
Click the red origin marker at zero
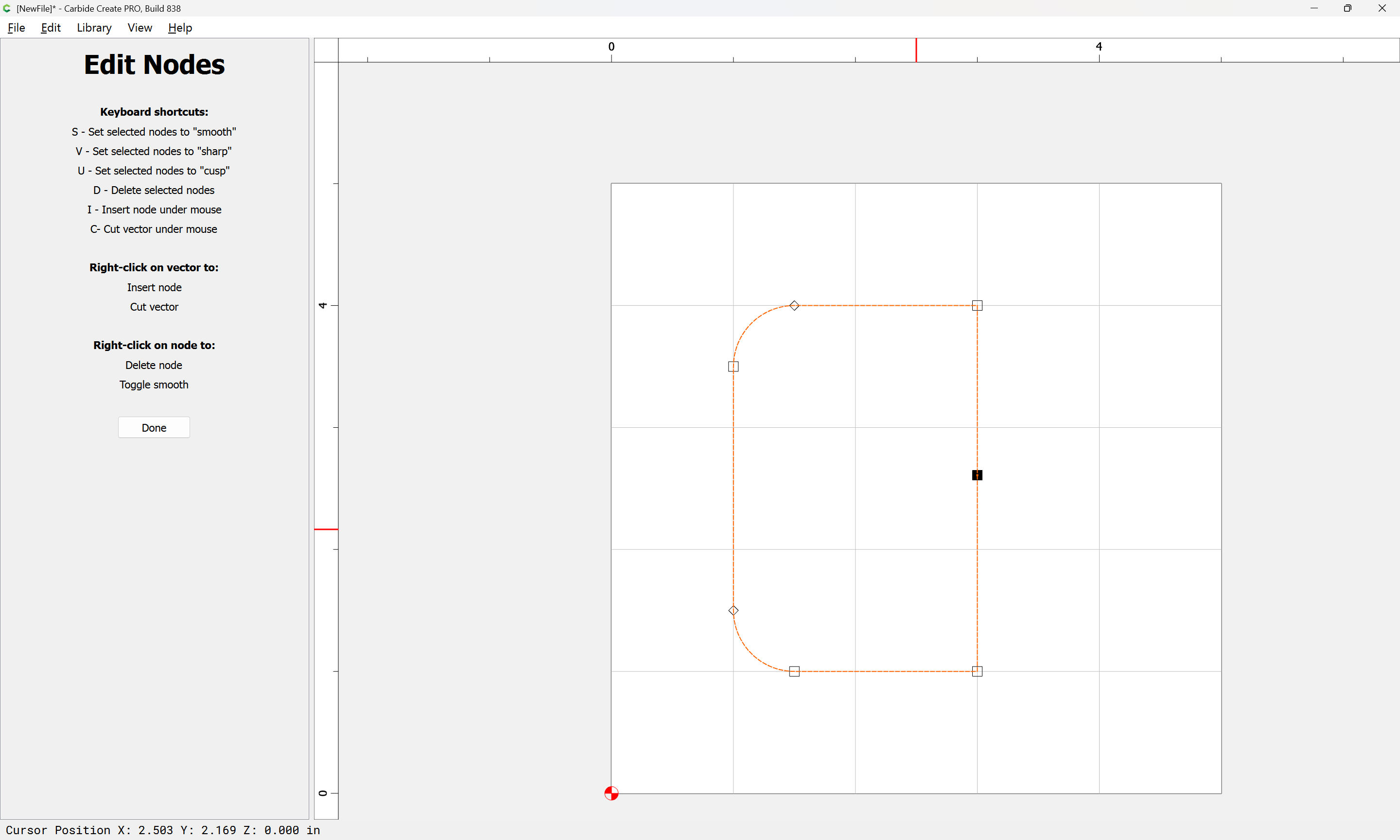click(x=611, y=793)
